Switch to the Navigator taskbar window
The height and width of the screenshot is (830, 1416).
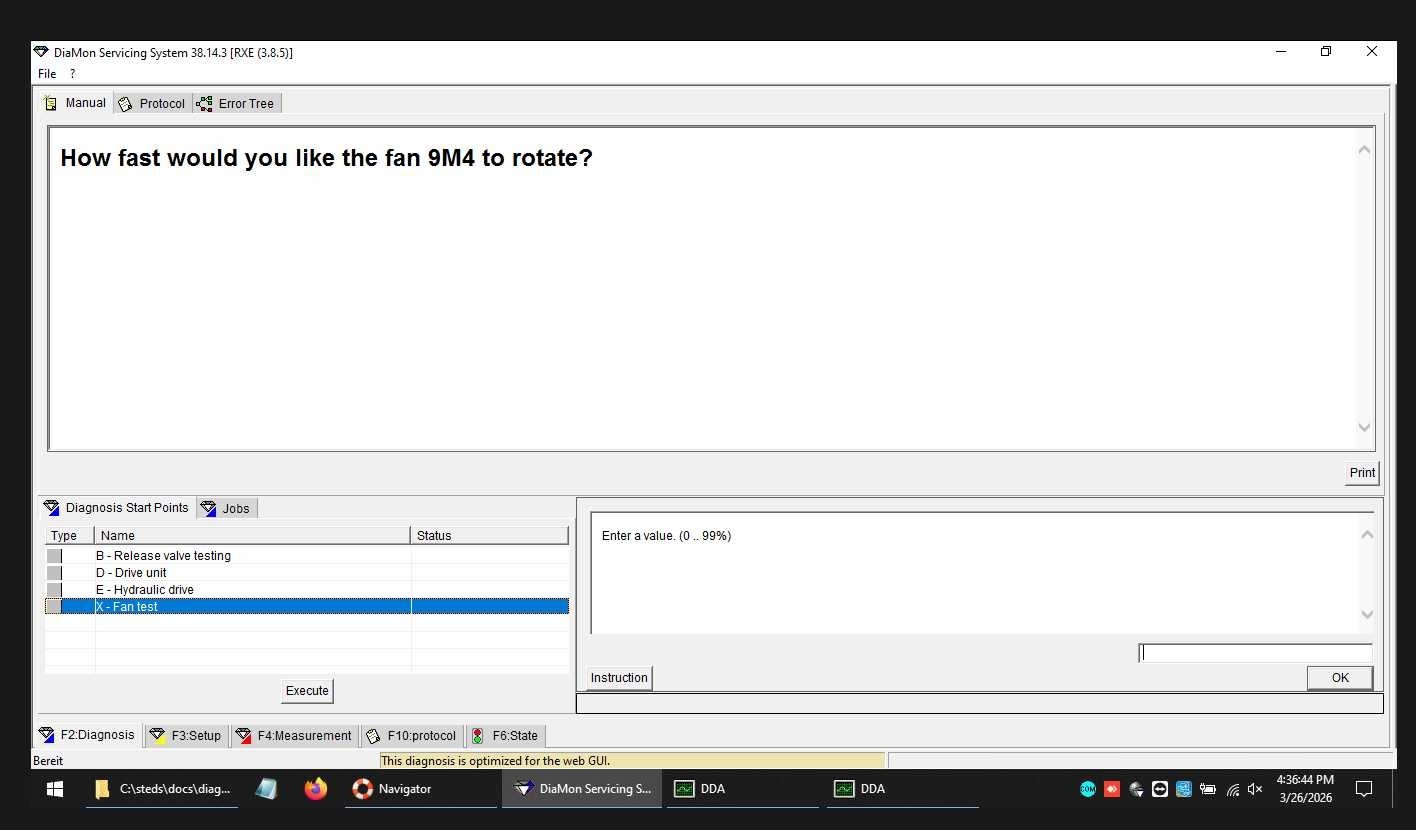point(420,789)
